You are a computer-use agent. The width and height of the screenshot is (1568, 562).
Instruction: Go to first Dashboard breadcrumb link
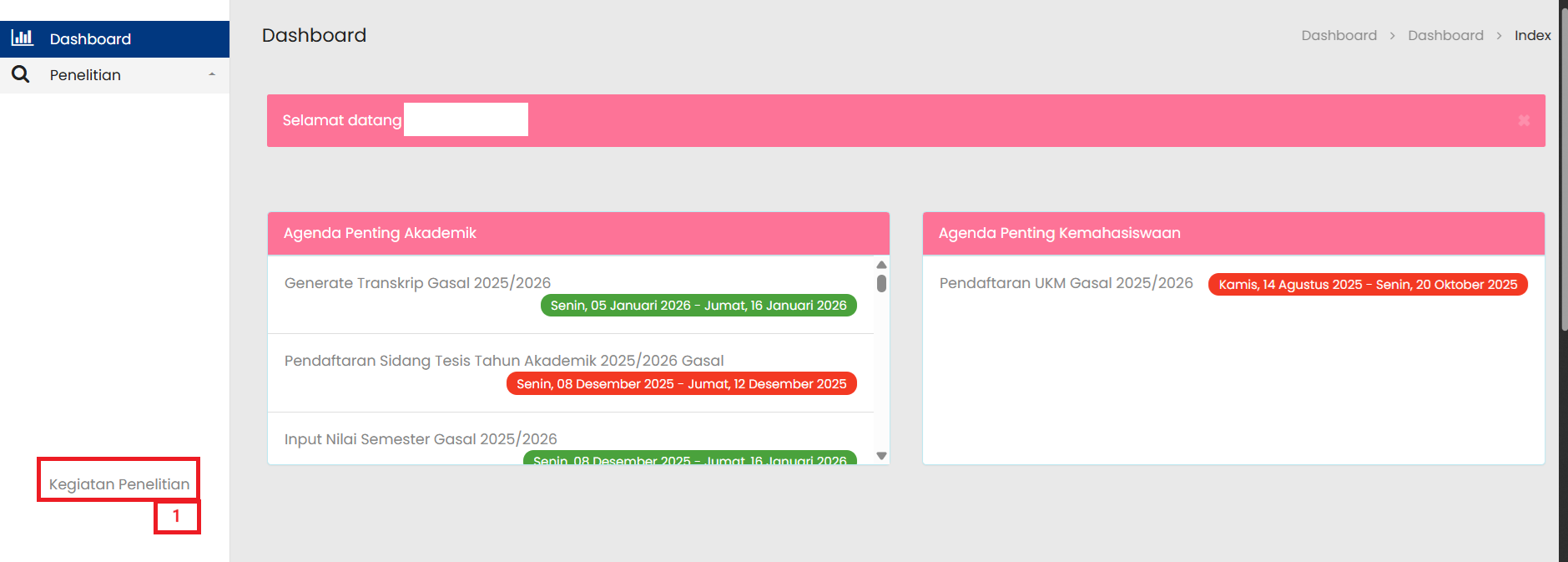tap(1339, 35)
